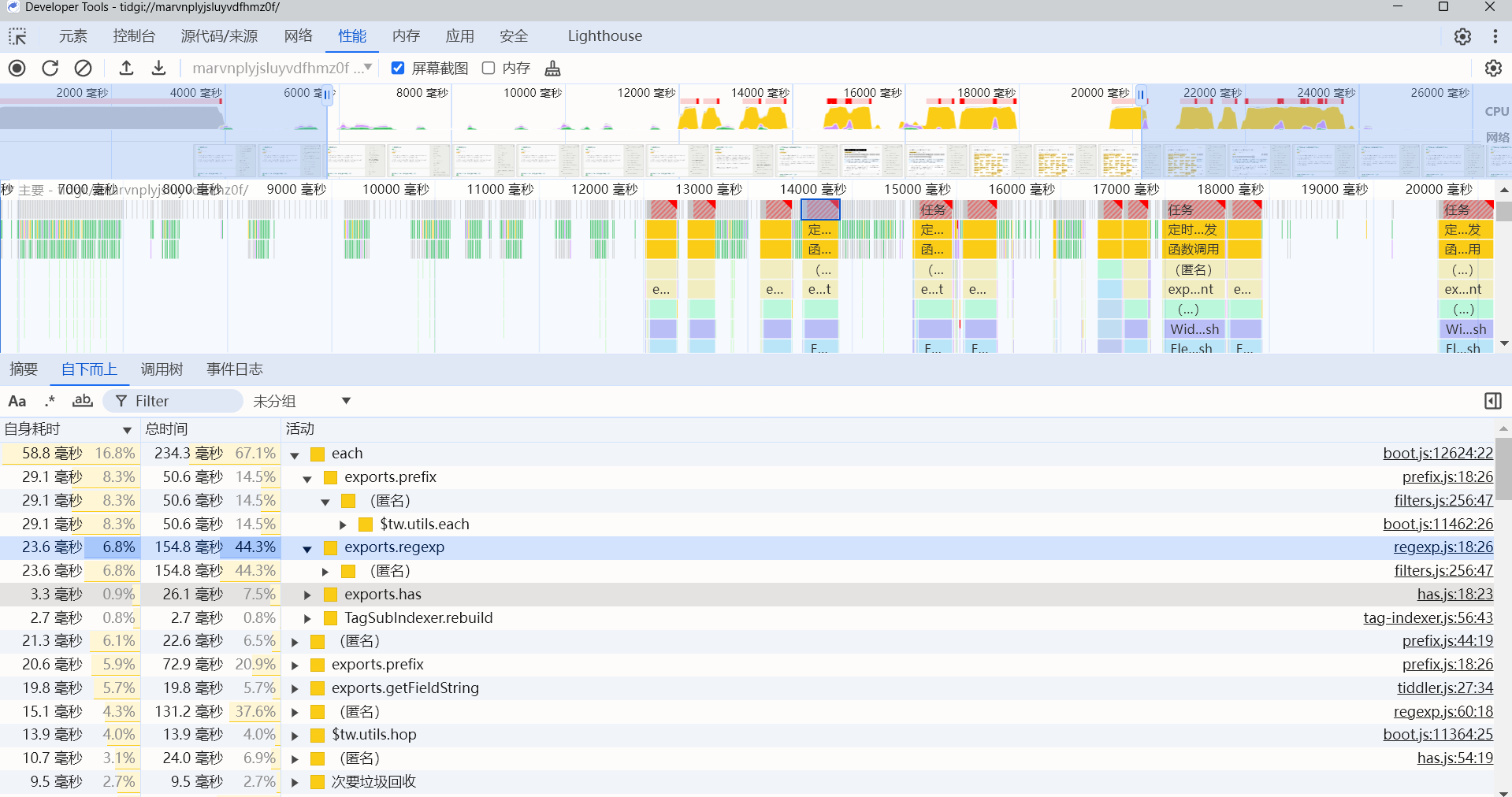
Task: Click the bottom-up table scrollbar thumb
Action: pyautogui.click(x=1503, y=469)
